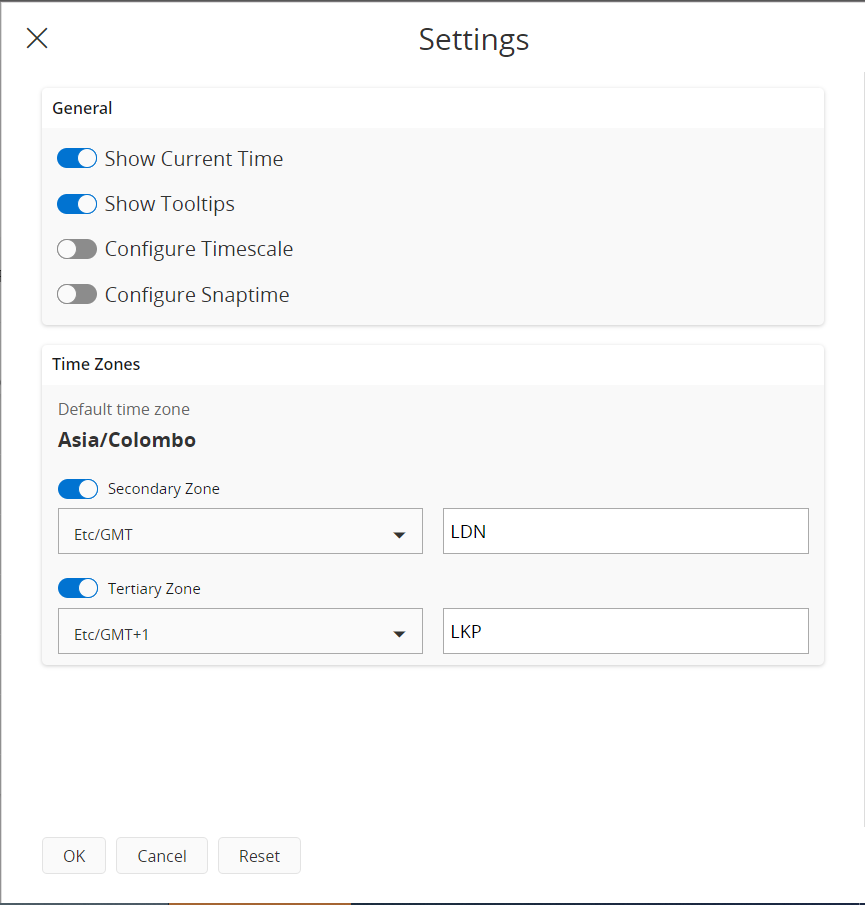This screenshot has width=865, height=905.
Task: Click the Reset button
Action: tap(259, 855)
